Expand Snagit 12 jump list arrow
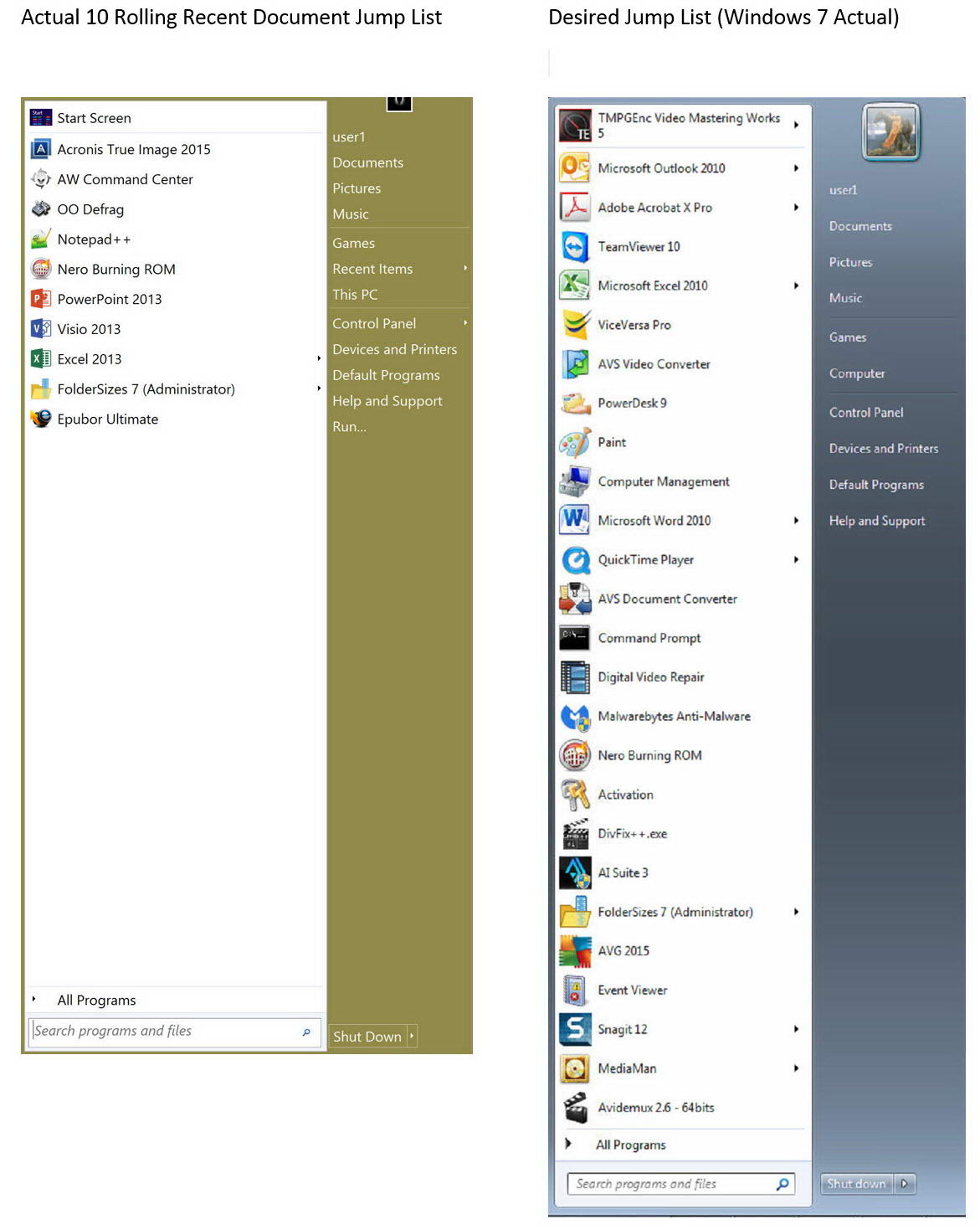 point(796,1029)
